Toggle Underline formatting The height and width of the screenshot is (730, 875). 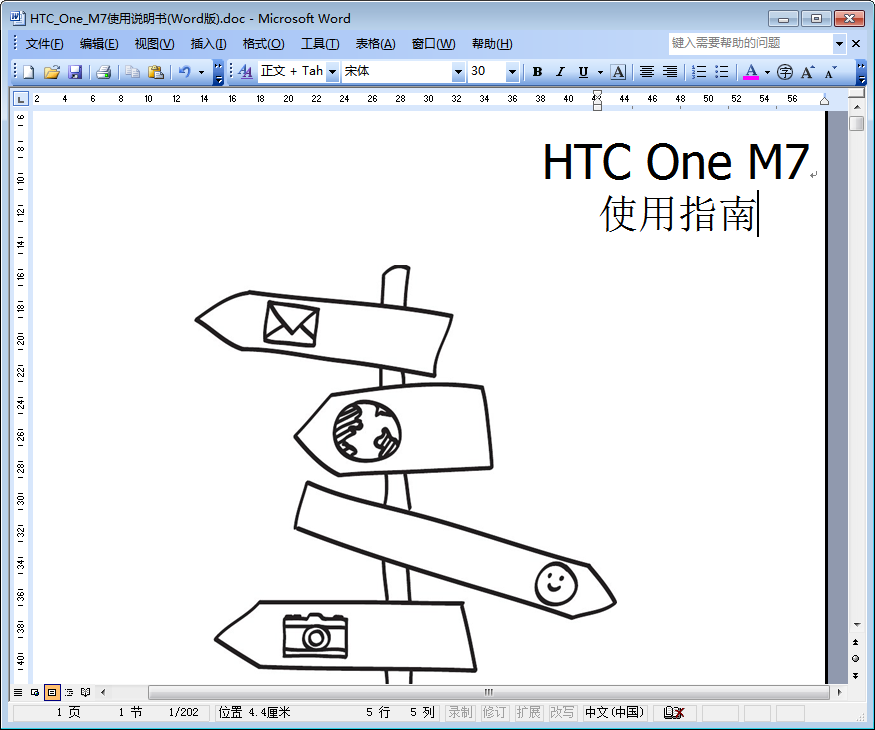tap(583, 72)
